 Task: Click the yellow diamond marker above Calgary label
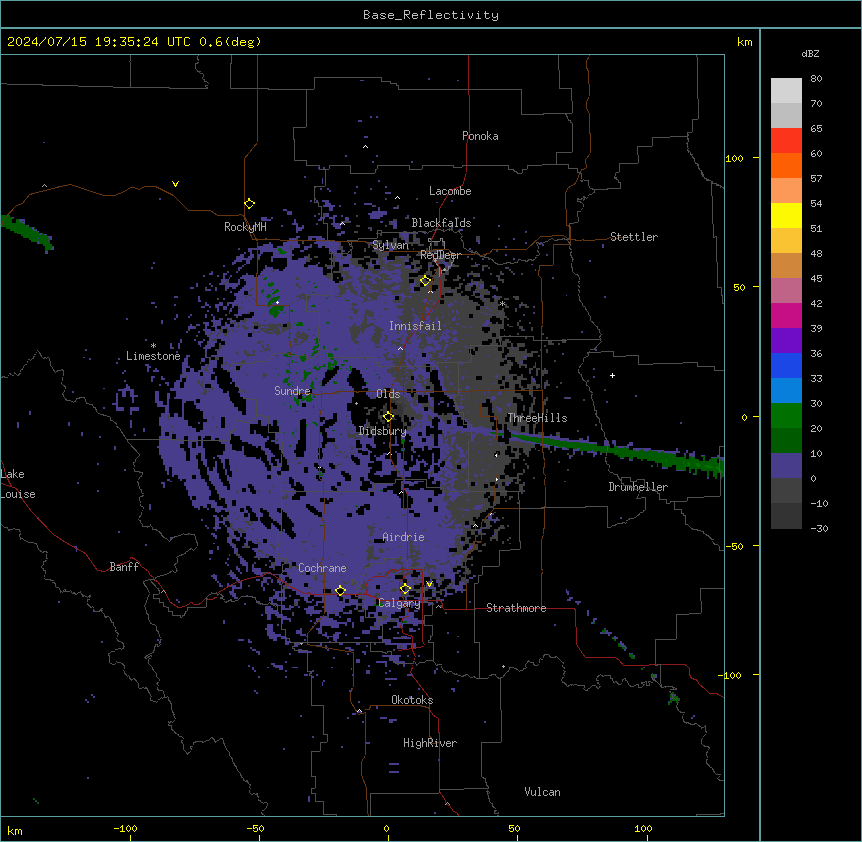(405, 589)
